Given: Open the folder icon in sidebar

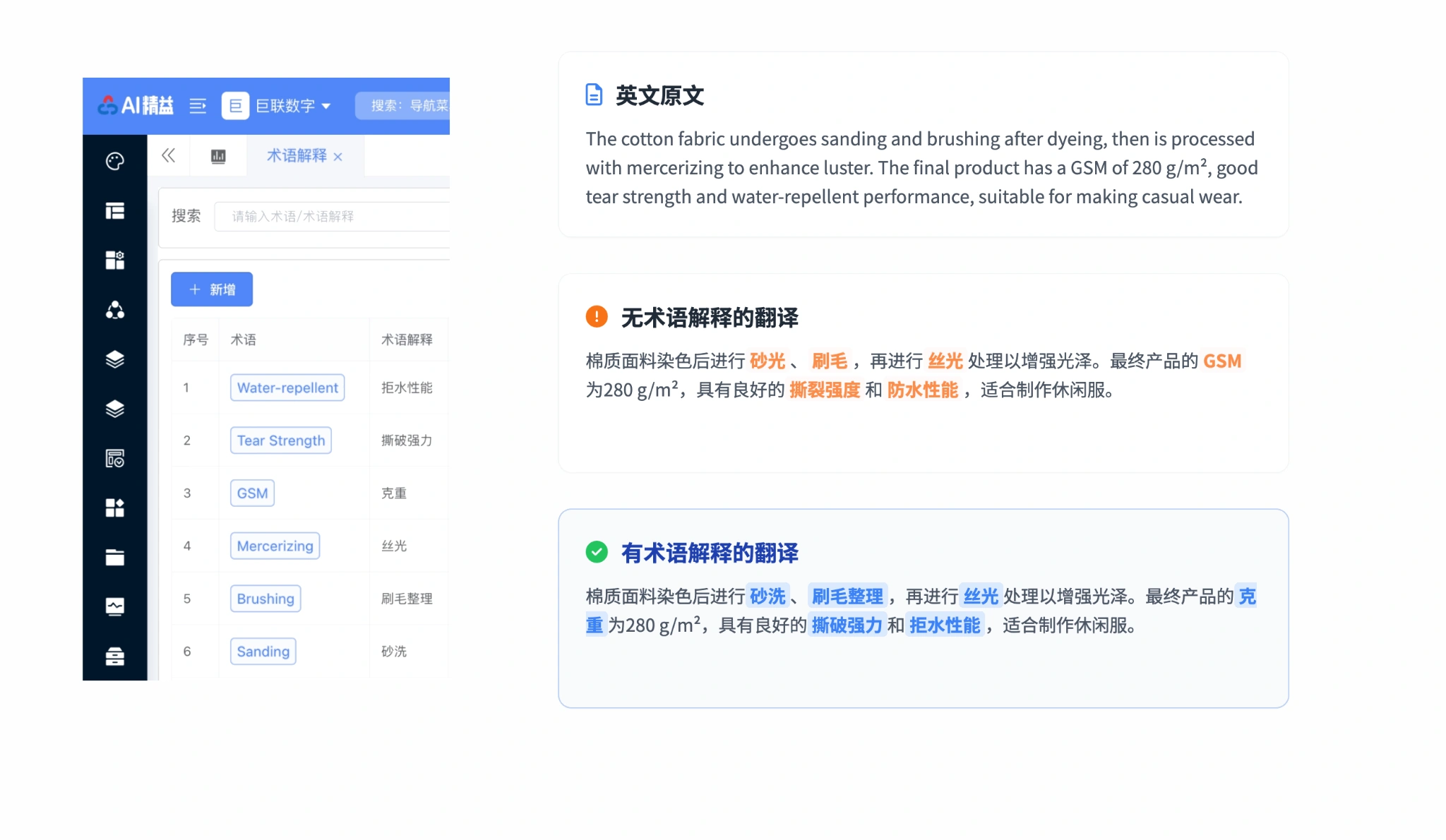Looking at the screenshot, I should click(x=115, y=557).
